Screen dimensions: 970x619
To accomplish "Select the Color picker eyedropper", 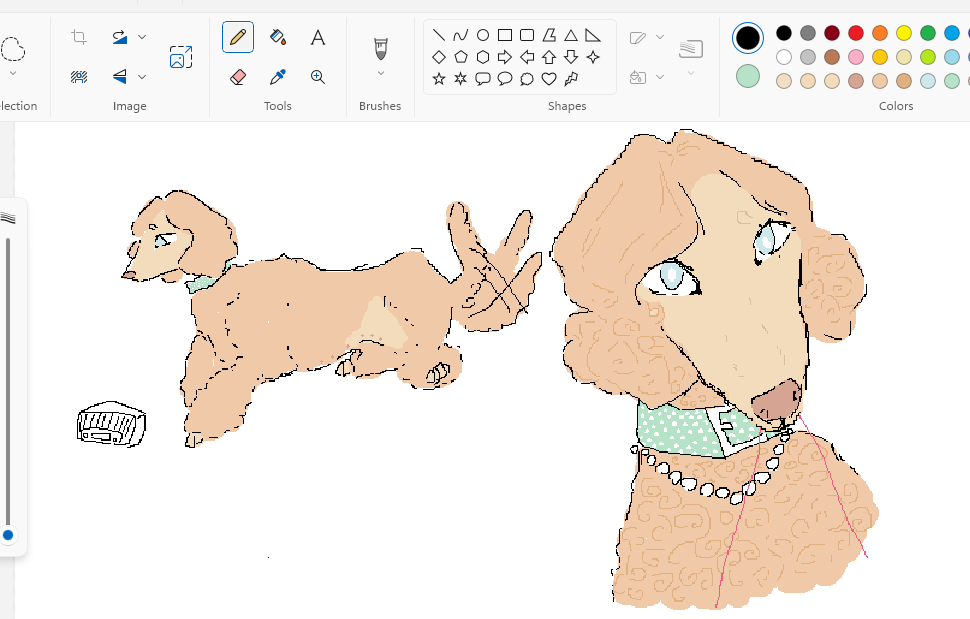I will click(x=278, y=77).
